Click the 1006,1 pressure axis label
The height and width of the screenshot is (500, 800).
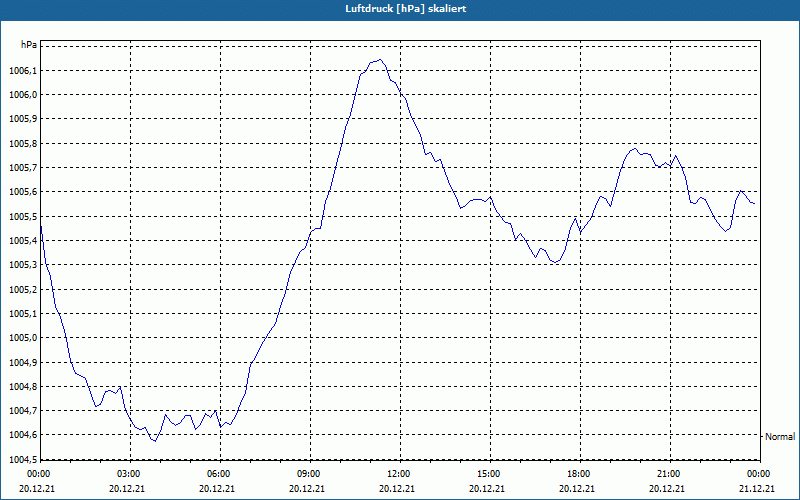point(23,70)
